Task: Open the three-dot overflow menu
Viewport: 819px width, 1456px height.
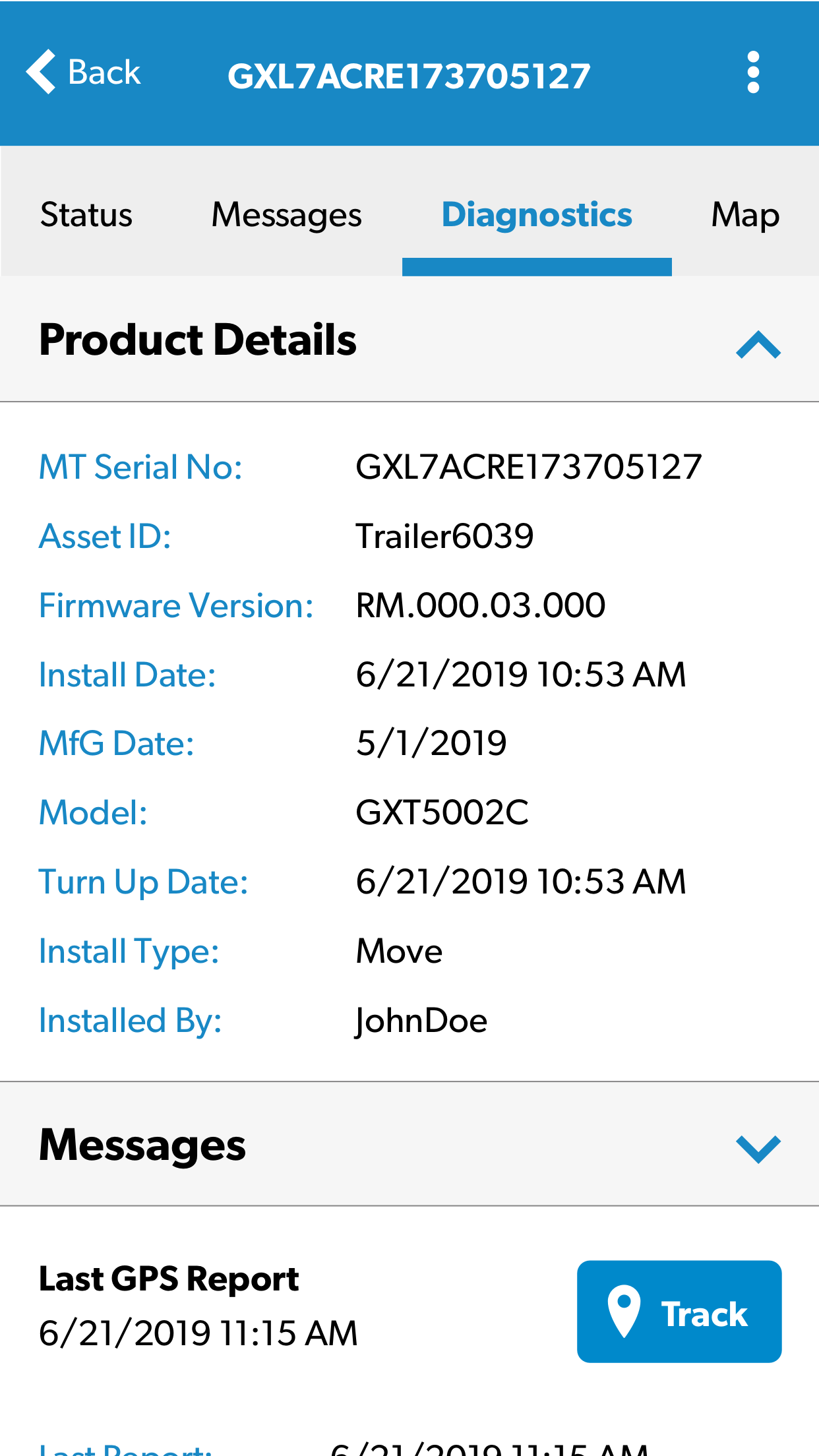Action: [753, 73]
